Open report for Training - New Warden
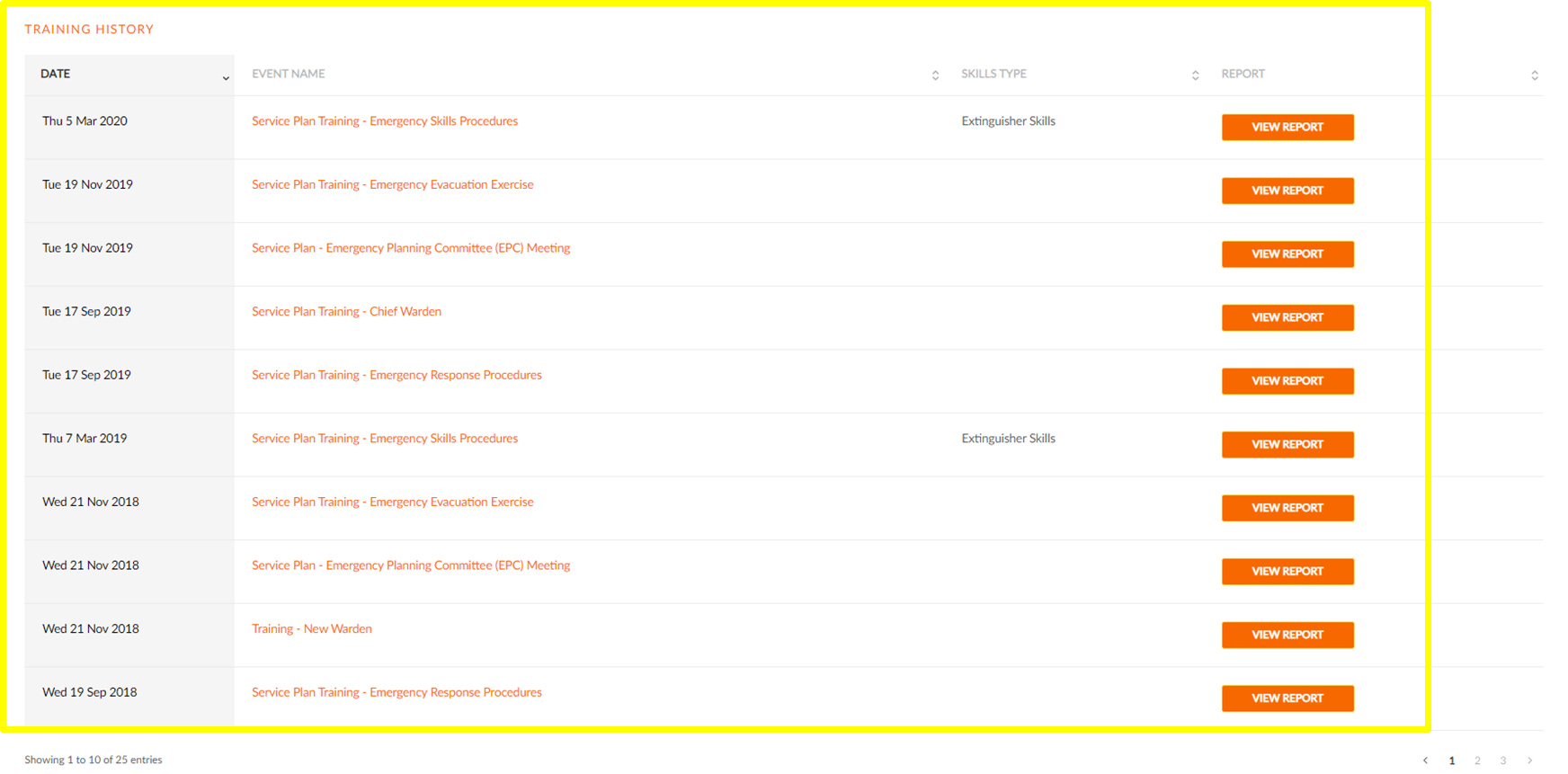Screen dimensions: 1568x774 [1287, 635]
